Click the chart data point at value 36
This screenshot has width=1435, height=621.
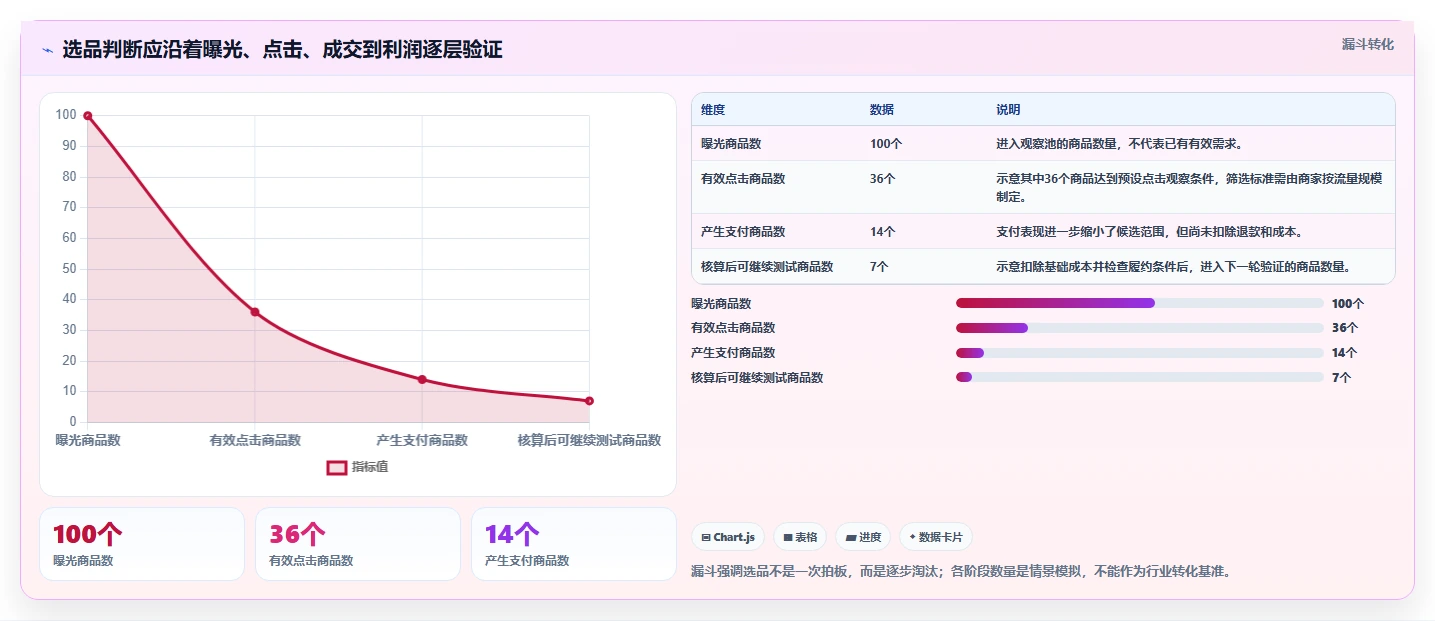tap(255, 312)
